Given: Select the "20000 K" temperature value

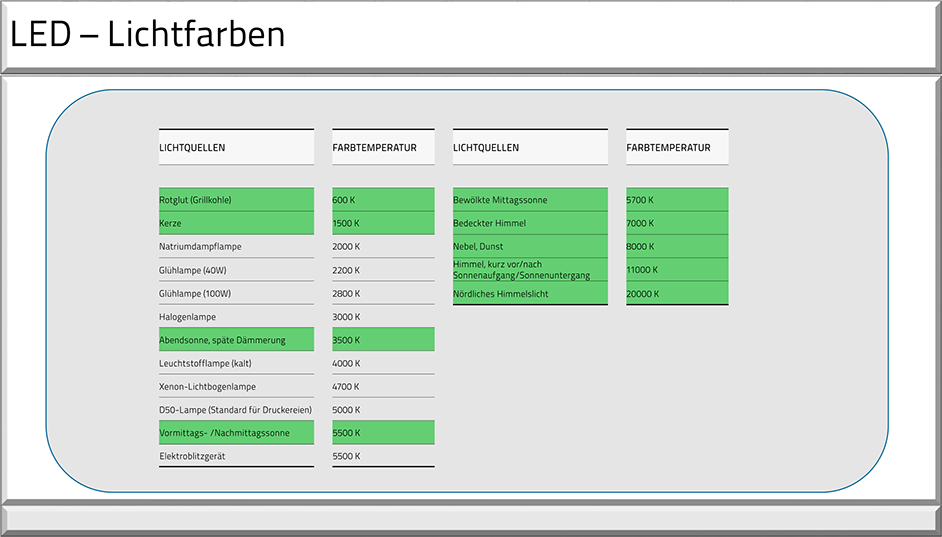Looking at the screenshot, I should 676,294.
